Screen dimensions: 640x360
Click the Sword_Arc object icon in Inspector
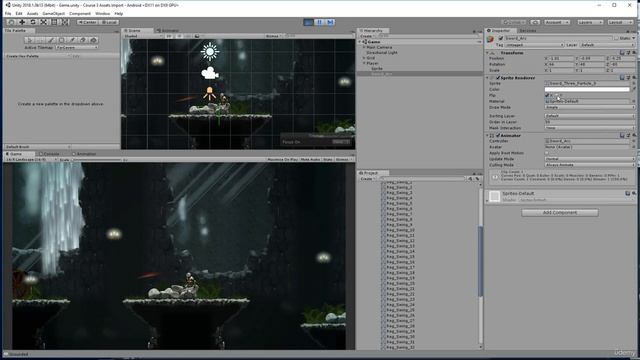[490, 39]
